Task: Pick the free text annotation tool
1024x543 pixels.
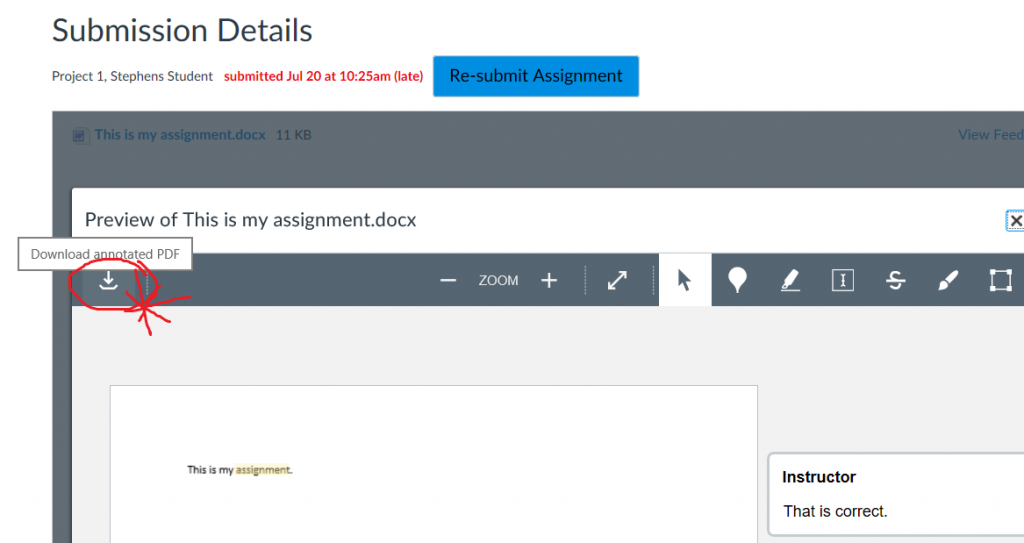Action: [843, 281]
